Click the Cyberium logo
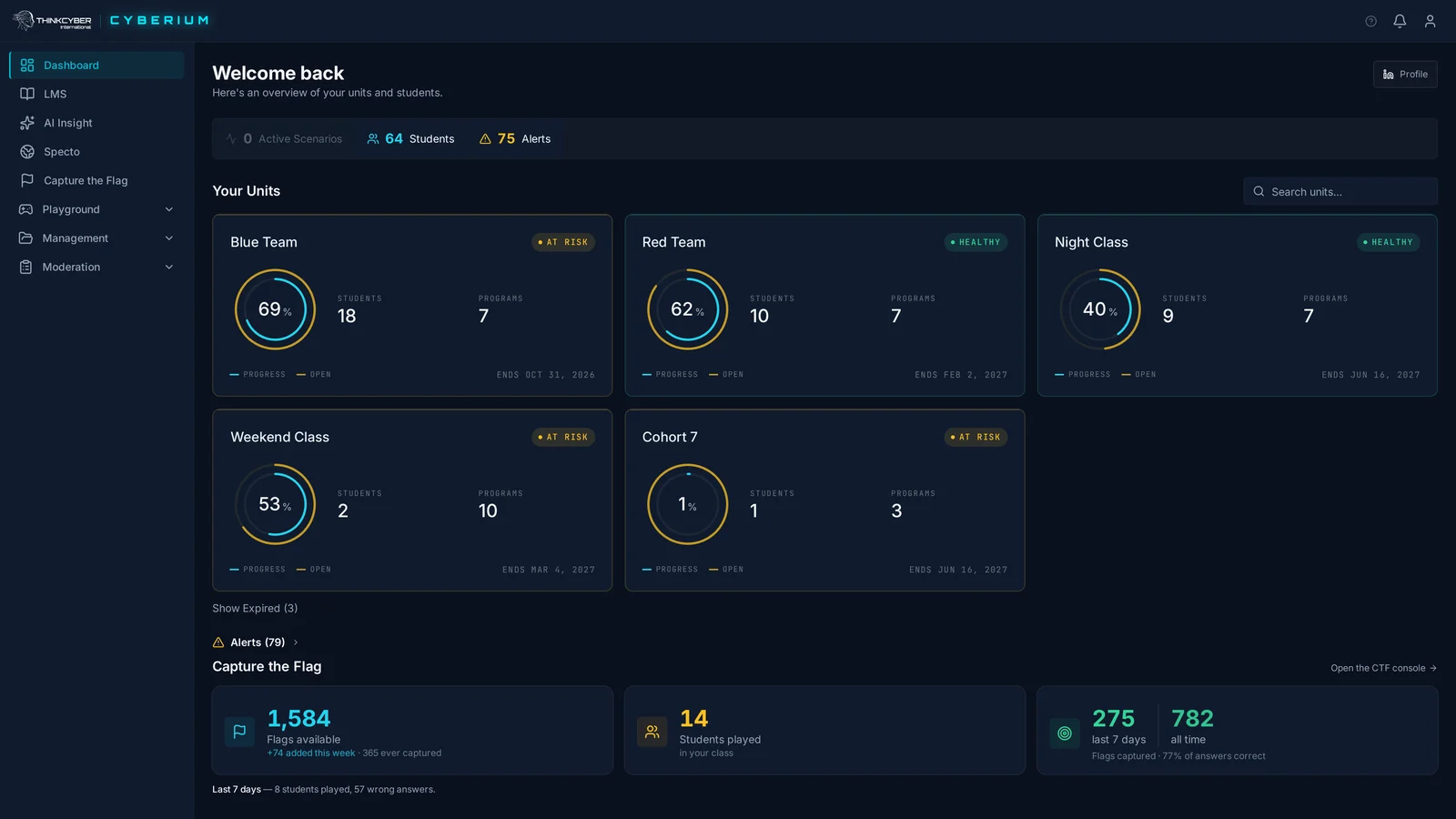Screen dimensions: 1456x819 tap(159, 20)
